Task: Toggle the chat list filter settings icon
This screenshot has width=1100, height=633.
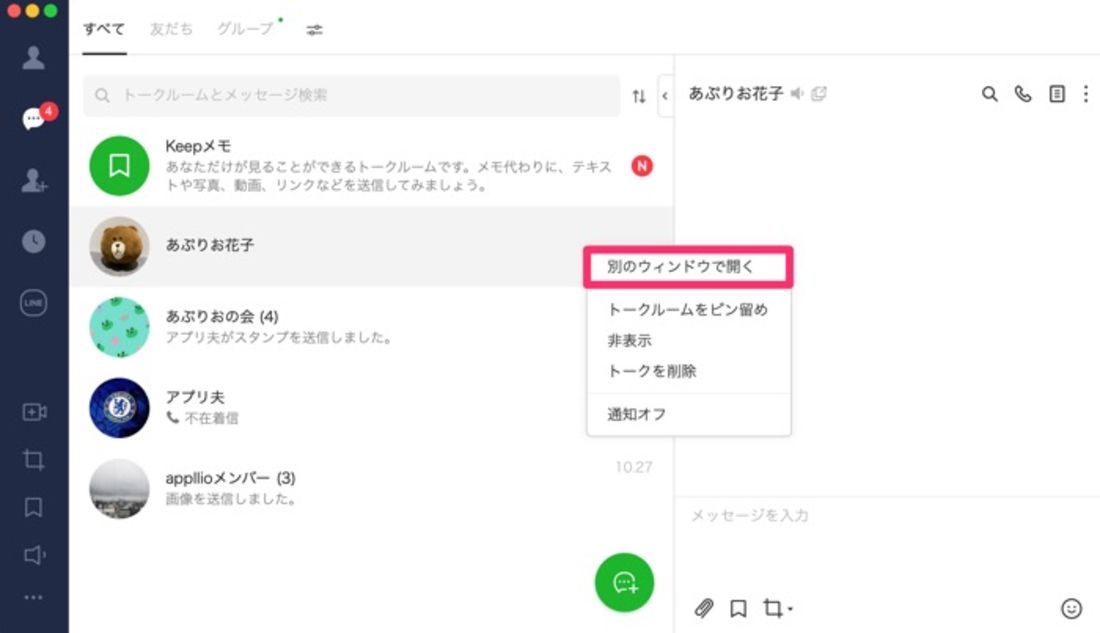Action: pos(314,30)
